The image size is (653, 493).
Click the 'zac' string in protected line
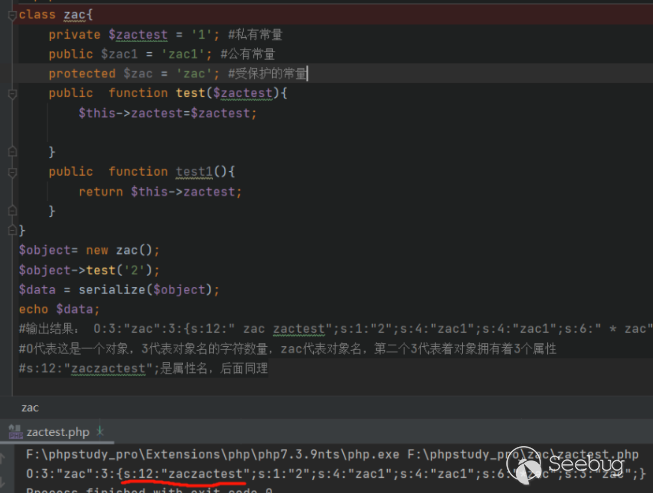pyautogui.click(x=194, y=74)
